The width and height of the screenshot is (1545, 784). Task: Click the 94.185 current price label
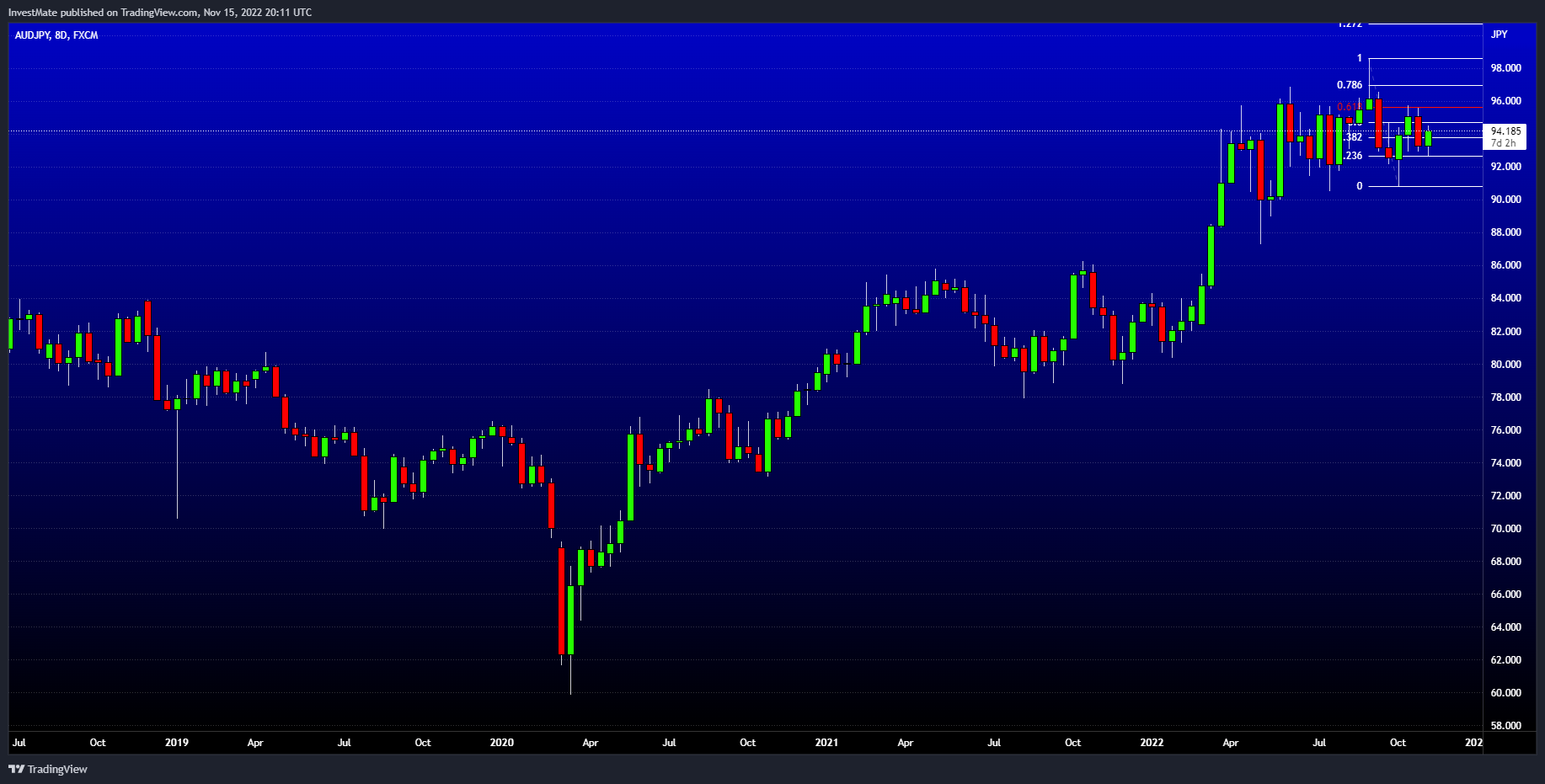tap(1505, 131)
